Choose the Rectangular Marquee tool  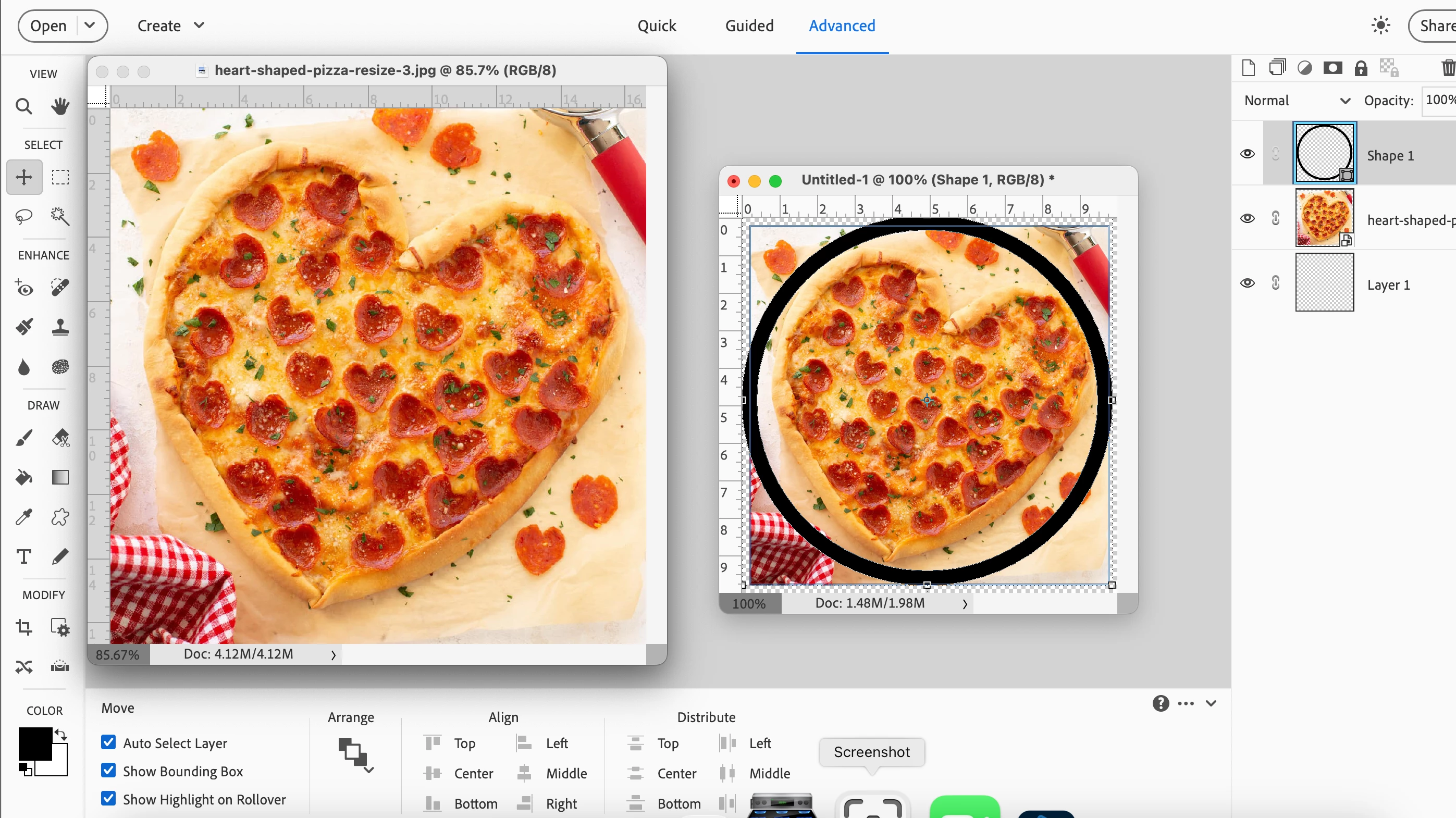[x=60, y=177]
